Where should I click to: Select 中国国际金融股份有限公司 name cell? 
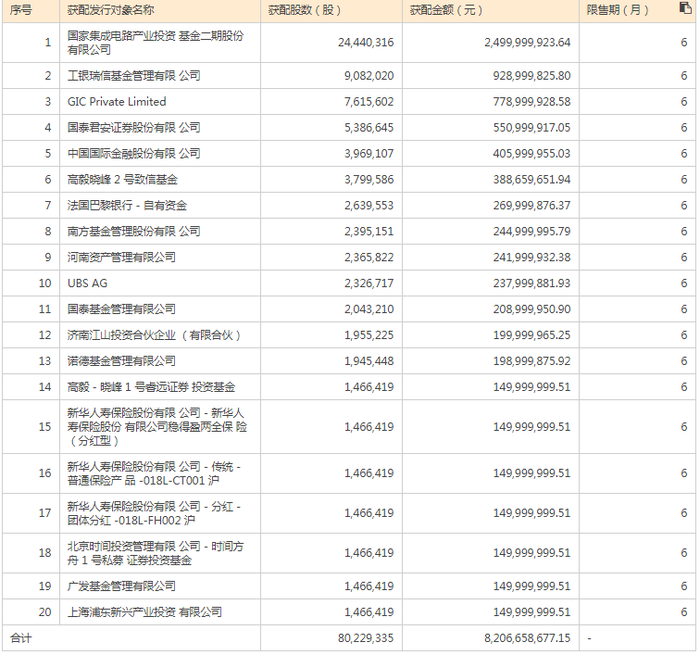coord(160,154)
